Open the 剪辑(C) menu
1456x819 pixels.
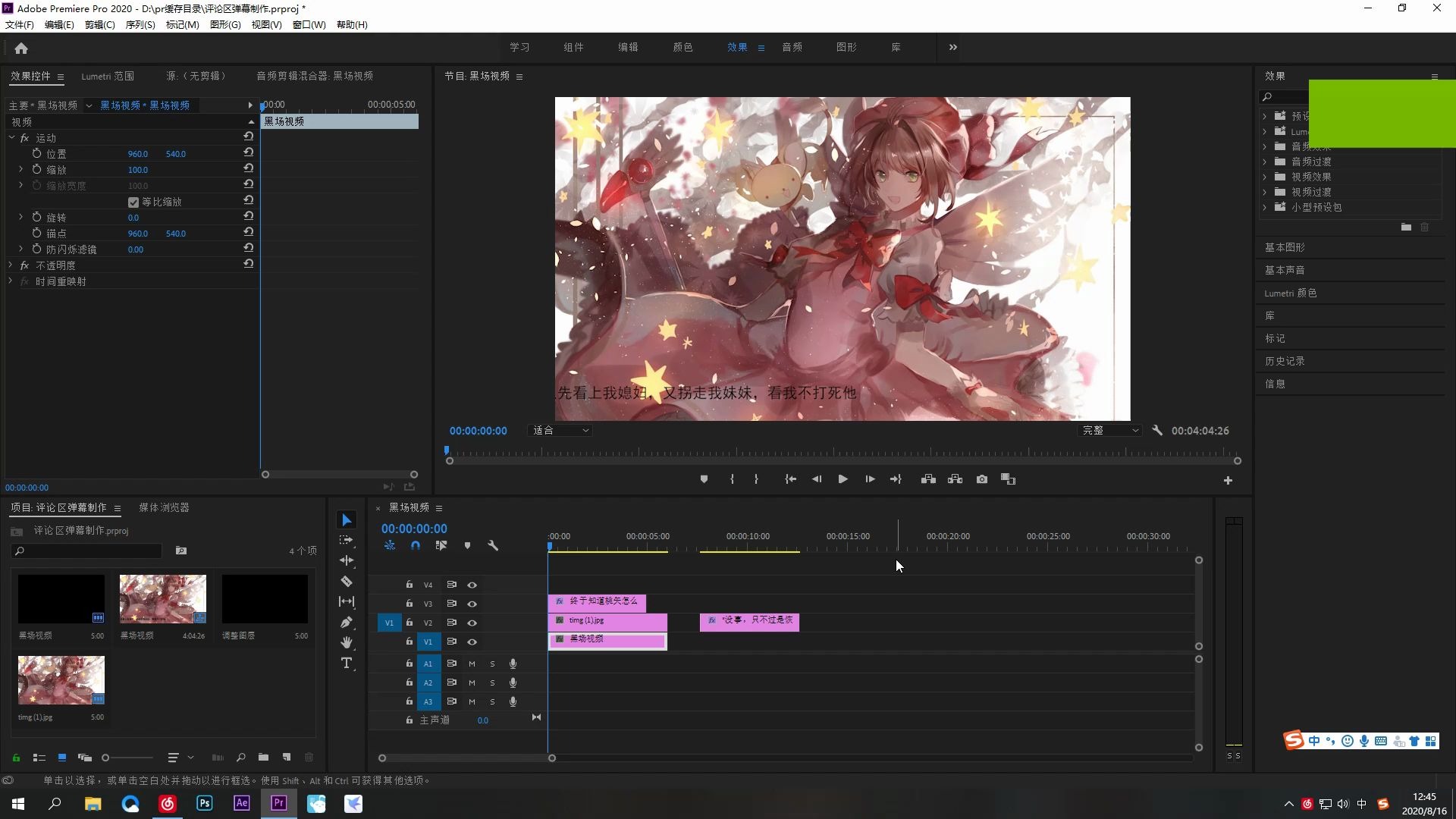click(100, 24)
